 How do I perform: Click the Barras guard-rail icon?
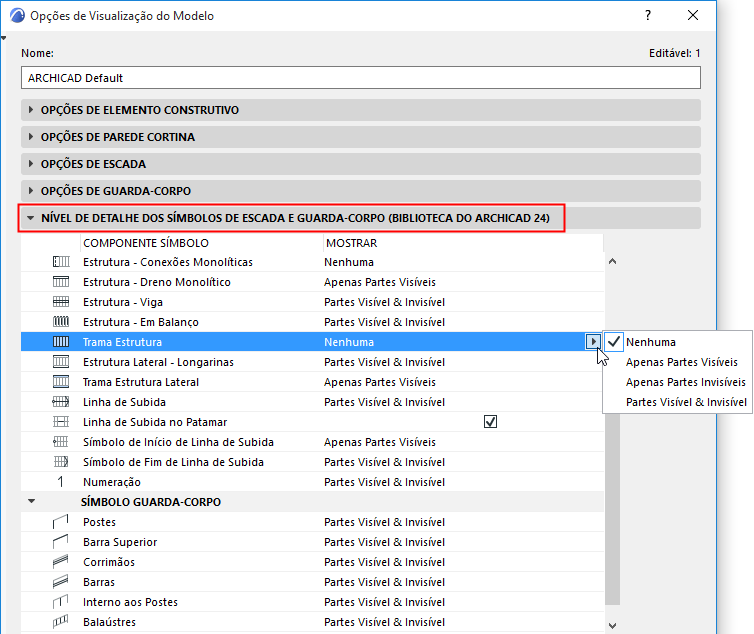[61, 582]
